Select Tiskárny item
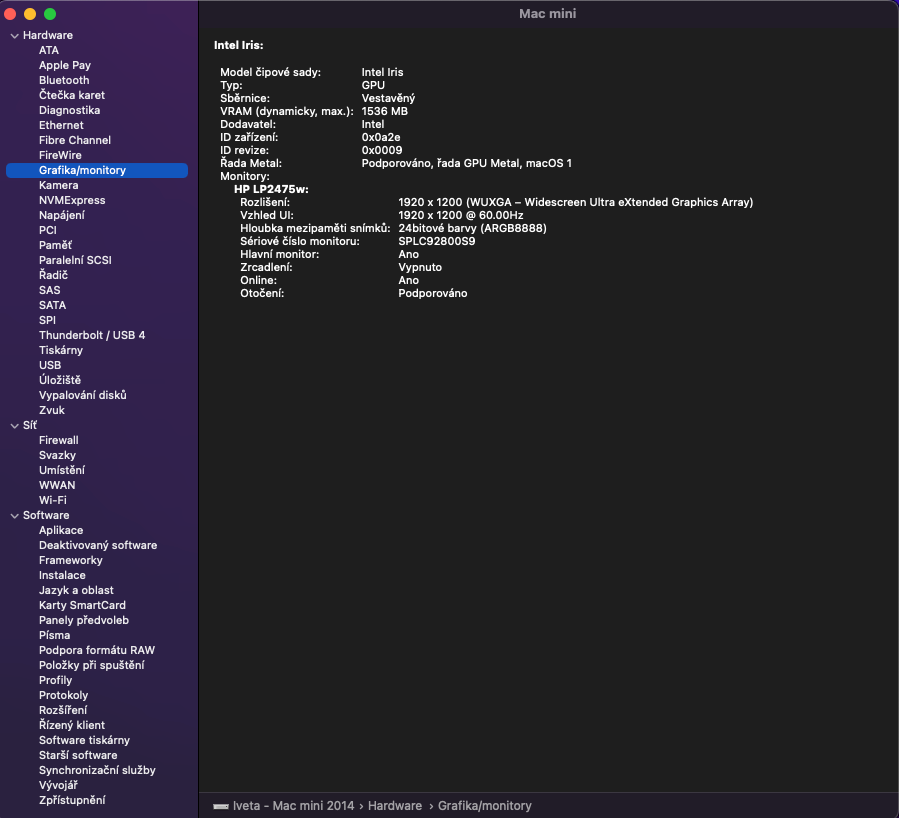 coord(61,350)
